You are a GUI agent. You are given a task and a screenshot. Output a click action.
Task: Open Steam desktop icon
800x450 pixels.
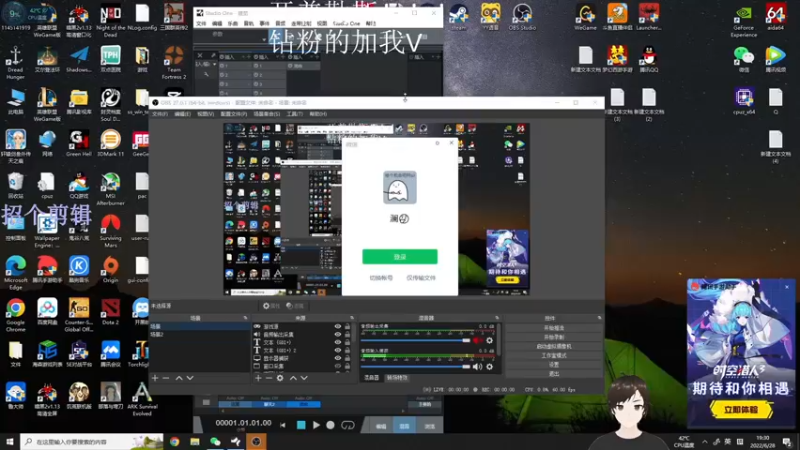click(x=459, y=17)
